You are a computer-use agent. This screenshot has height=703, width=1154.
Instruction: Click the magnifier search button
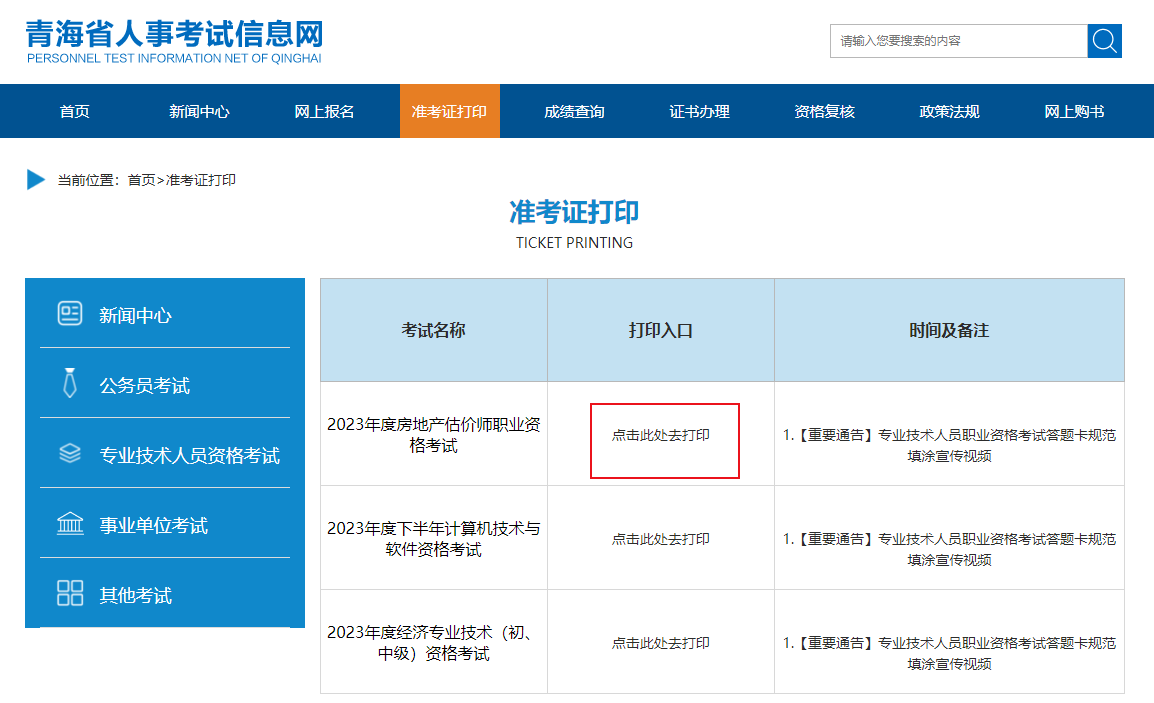[1104, 41]
